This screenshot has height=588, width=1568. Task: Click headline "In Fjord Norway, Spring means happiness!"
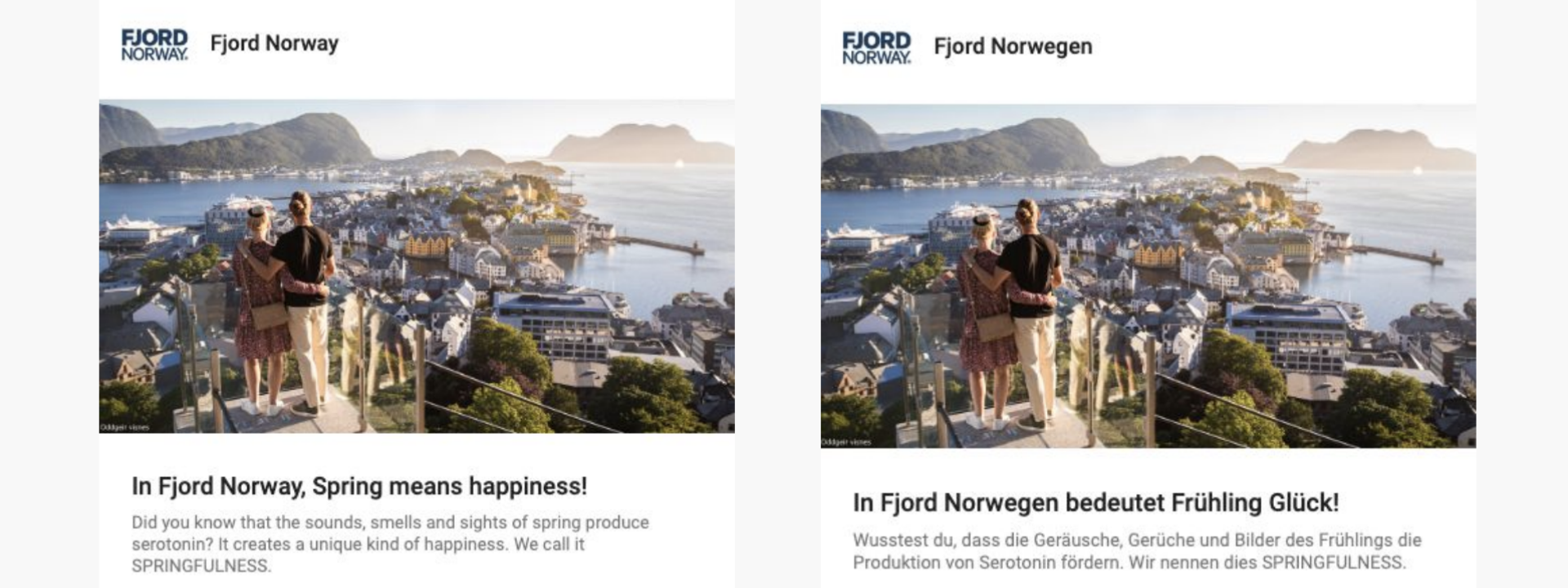[359, 486]
